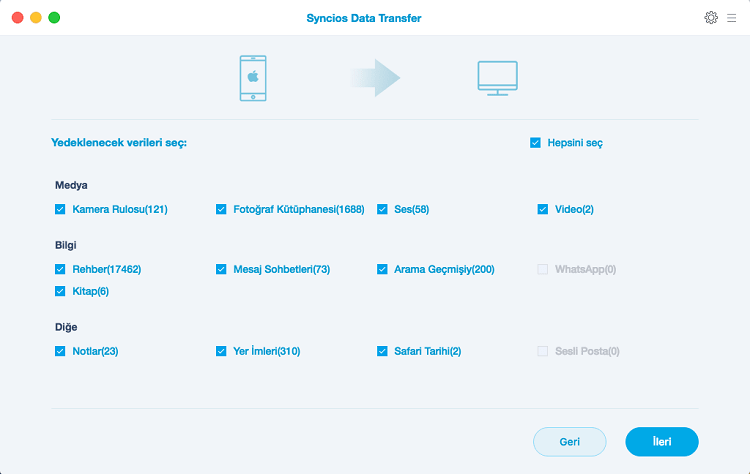Screen dimensions: 750x474
Task: Uncheck Safari Tarihi(2) checkbox
Action: point(382,351)
